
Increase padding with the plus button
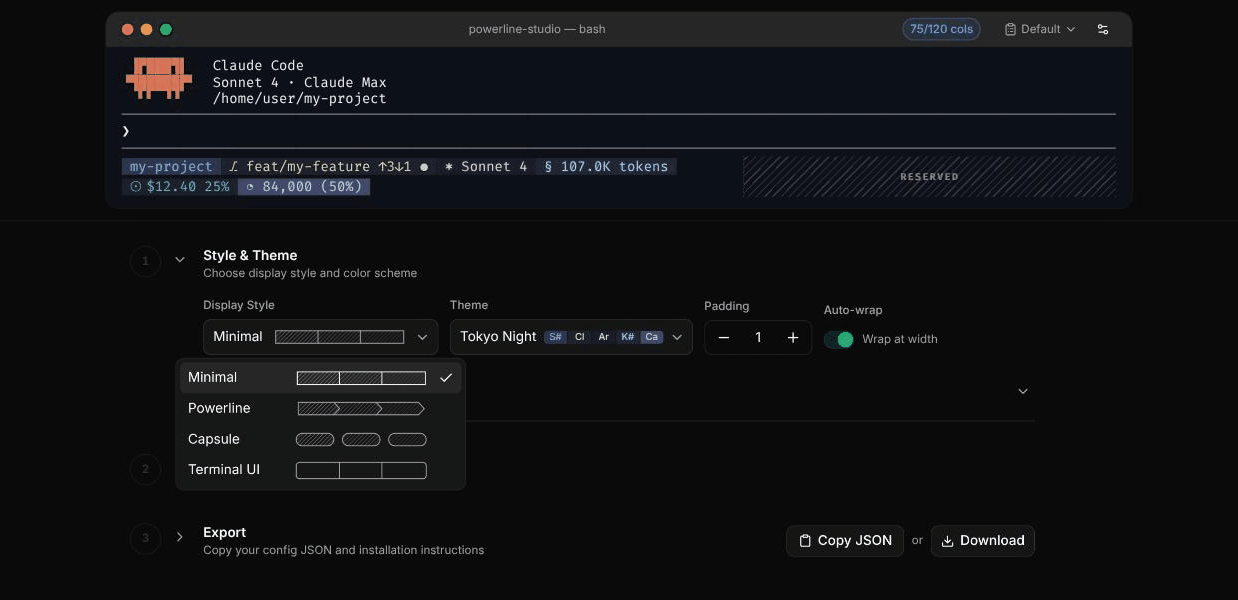coord(793,338)
